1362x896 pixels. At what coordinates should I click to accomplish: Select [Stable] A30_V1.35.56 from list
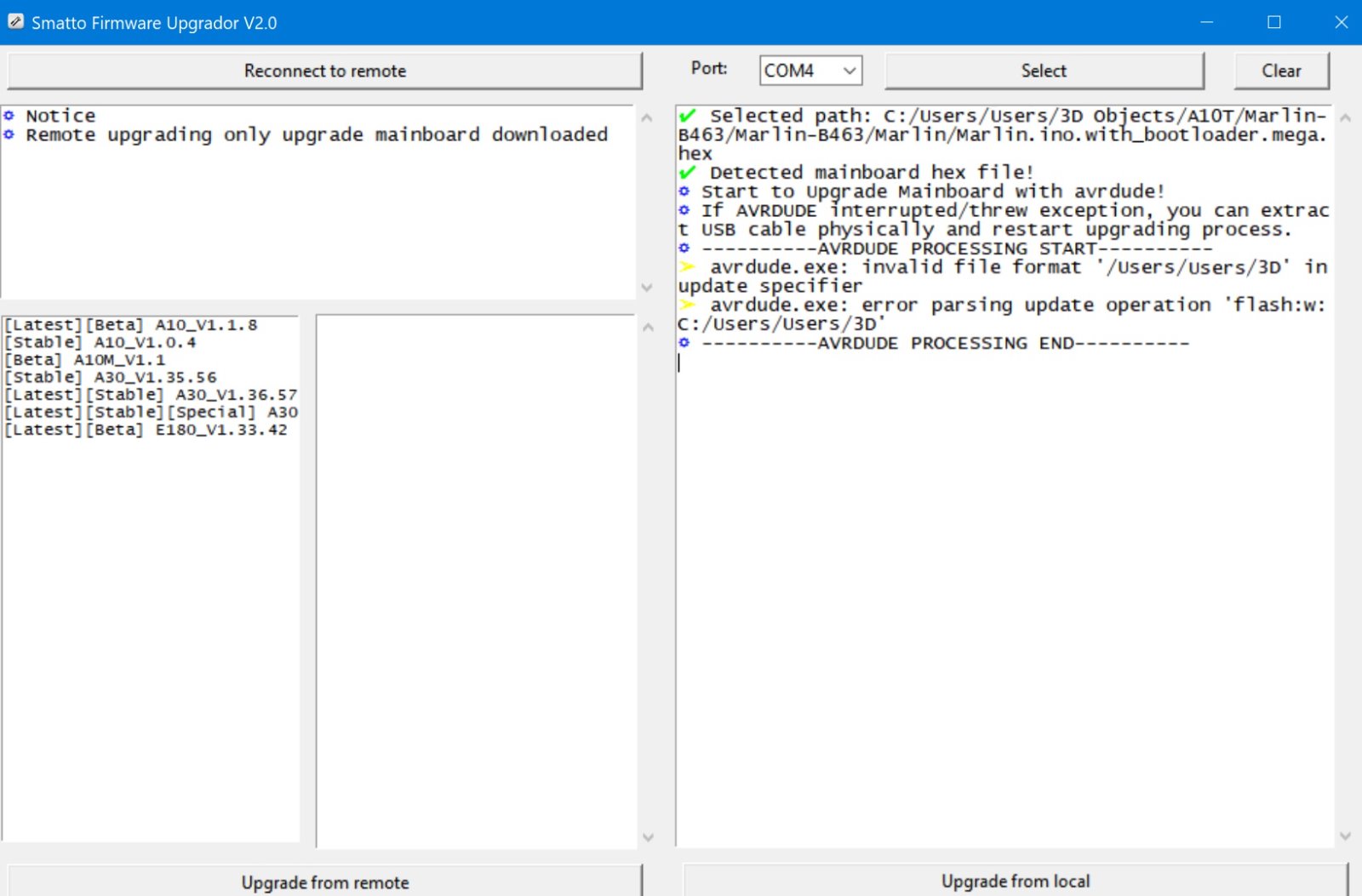pos(111,378)
